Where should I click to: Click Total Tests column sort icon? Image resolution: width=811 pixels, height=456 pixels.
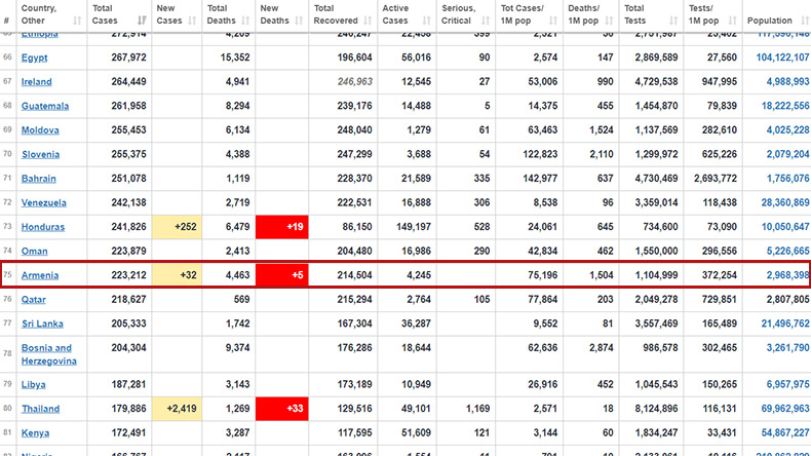(673, 21)
